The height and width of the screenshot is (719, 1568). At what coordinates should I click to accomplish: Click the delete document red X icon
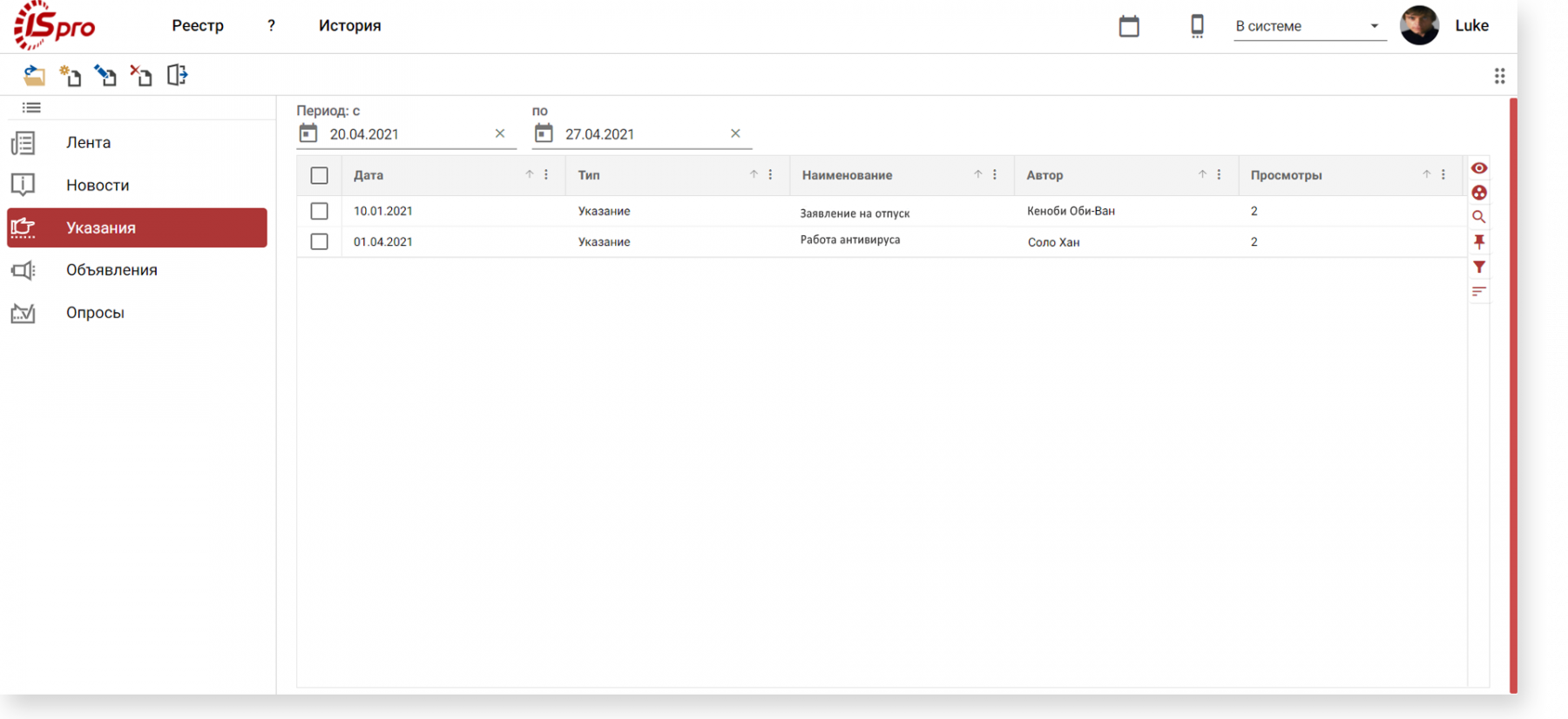141,76
